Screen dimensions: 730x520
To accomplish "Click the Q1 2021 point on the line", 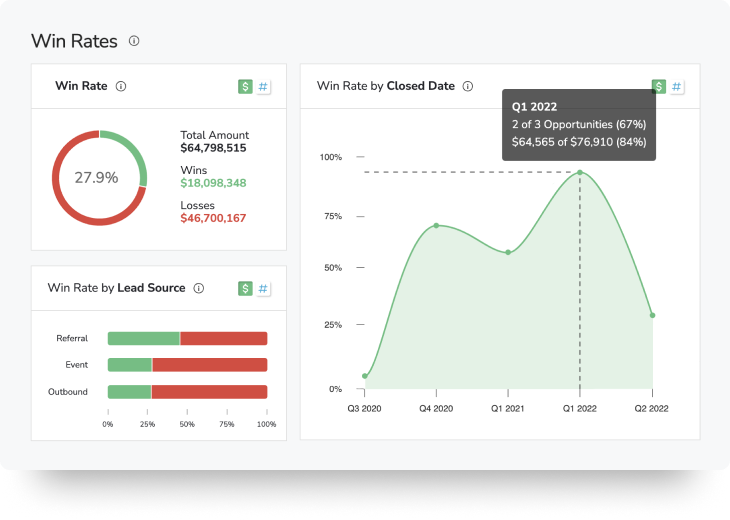I will [508, 252].
